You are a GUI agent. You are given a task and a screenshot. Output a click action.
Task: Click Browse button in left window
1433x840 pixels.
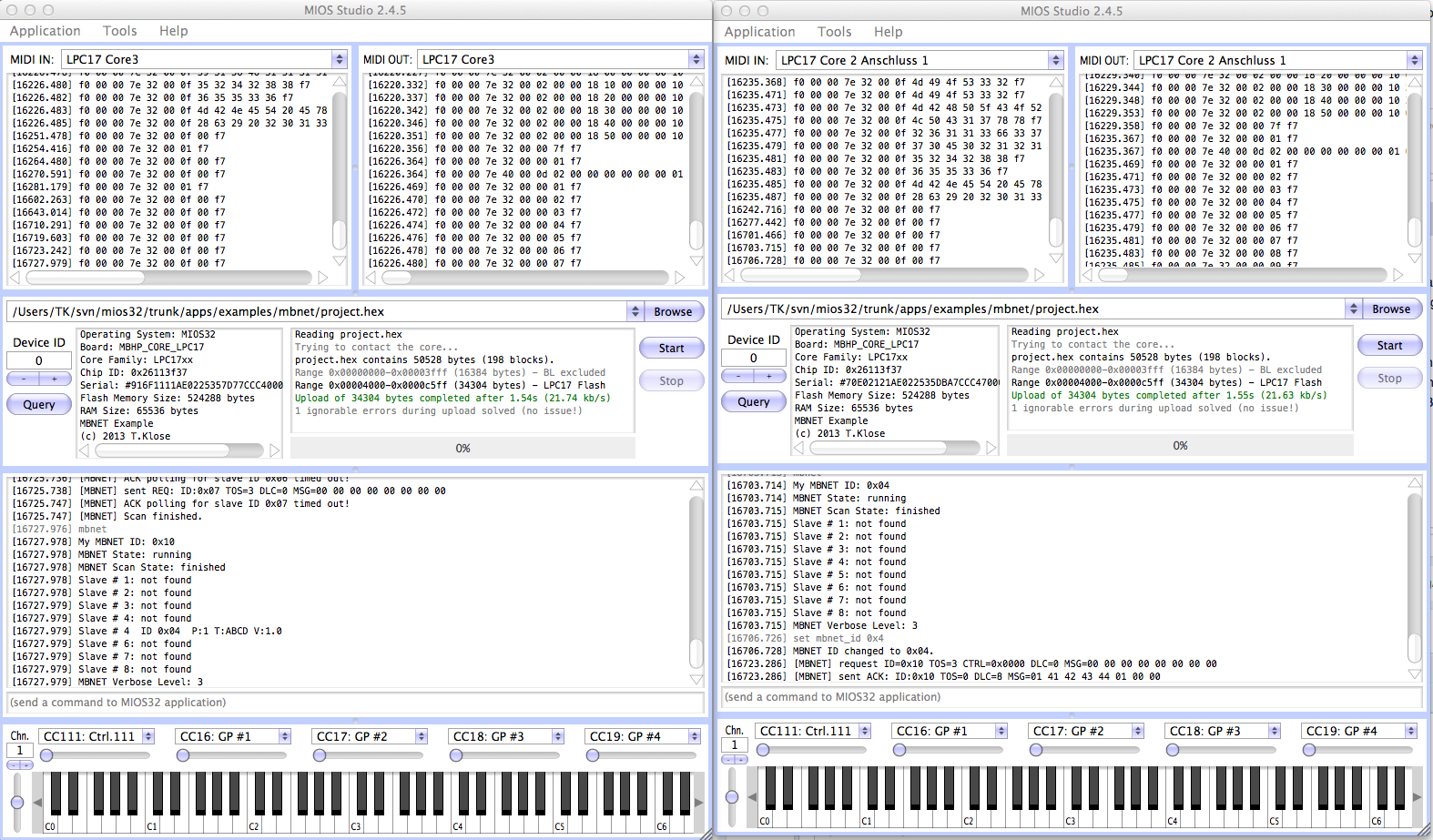point(673,311)
